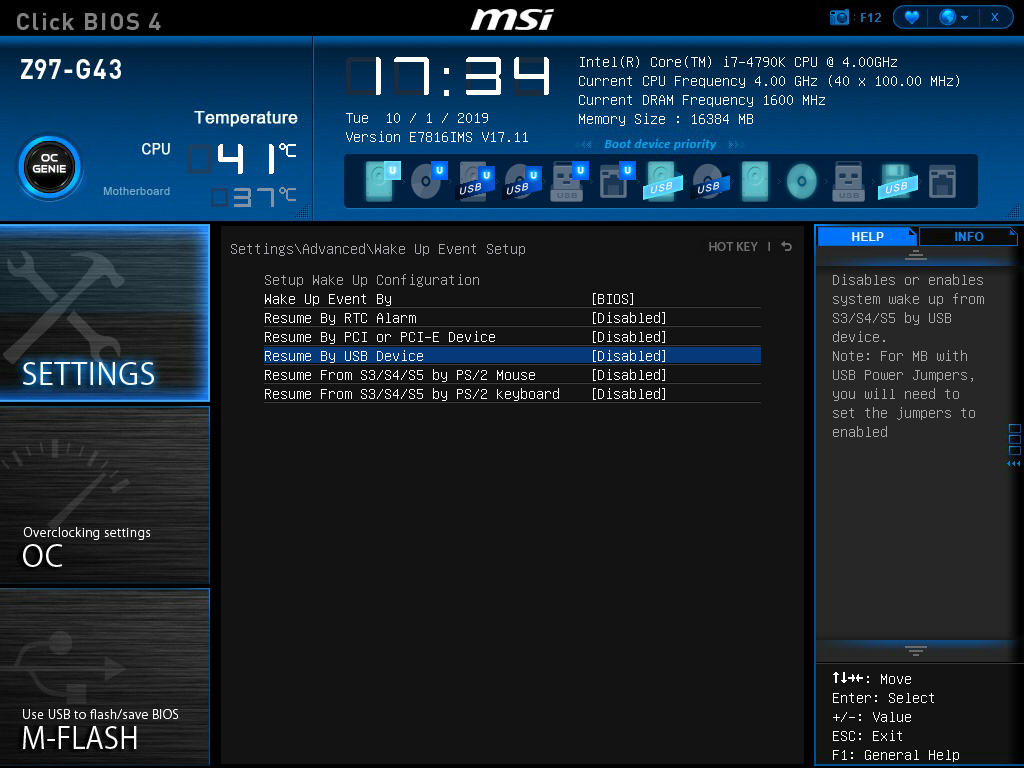
Task: Select the non-UEFI USB CD/DVD boot icon
Action: (709, 181)
